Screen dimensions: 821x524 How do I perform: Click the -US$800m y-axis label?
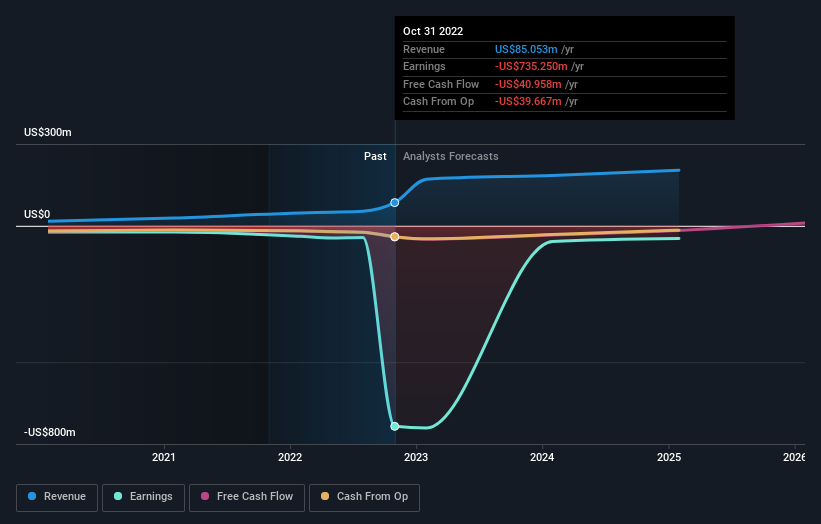pos(50,432)
